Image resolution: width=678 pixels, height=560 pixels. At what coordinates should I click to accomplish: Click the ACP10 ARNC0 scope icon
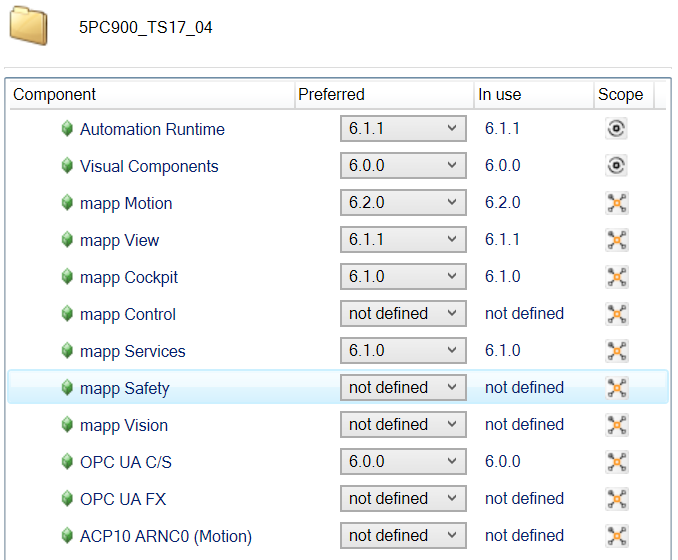point(617,536)
